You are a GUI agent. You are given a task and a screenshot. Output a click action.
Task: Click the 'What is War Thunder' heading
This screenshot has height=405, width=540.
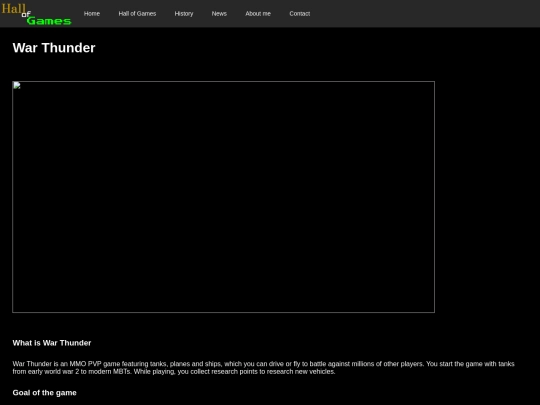pyautogui.click(x=52, y=343)
